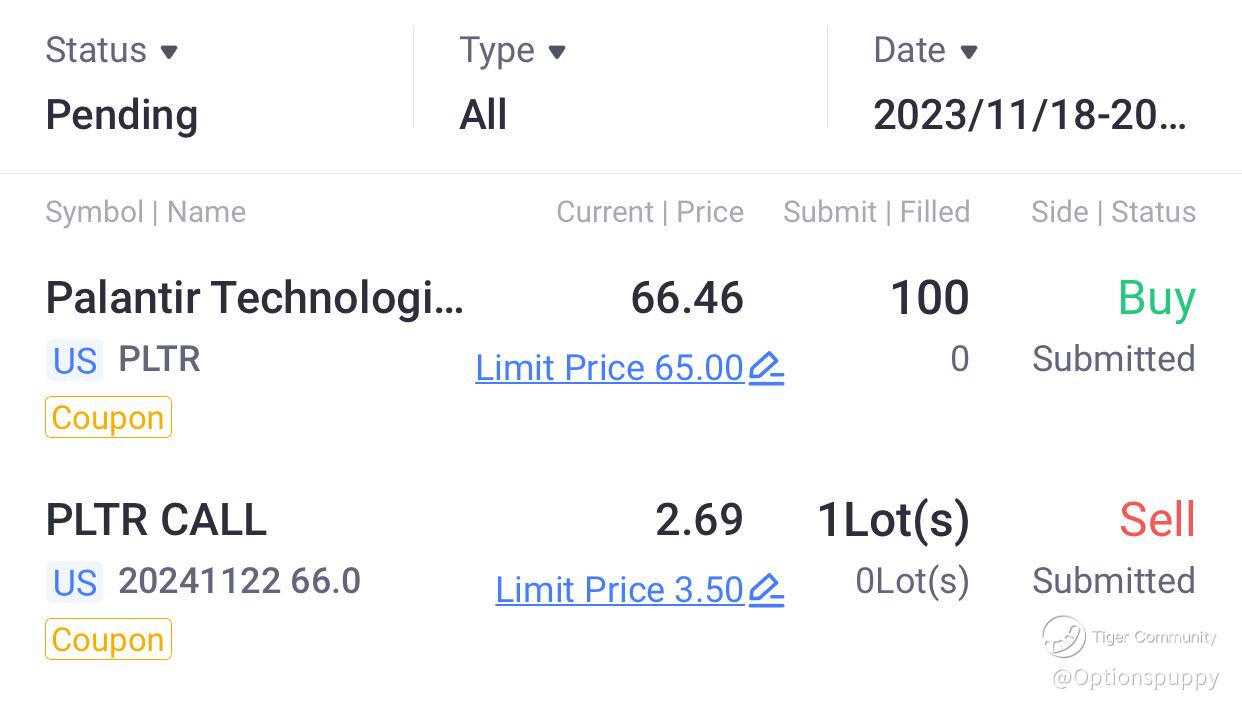Click the US market badge beside PLTR
Viewport: 1242px width, 705px height.
[75, 360]
